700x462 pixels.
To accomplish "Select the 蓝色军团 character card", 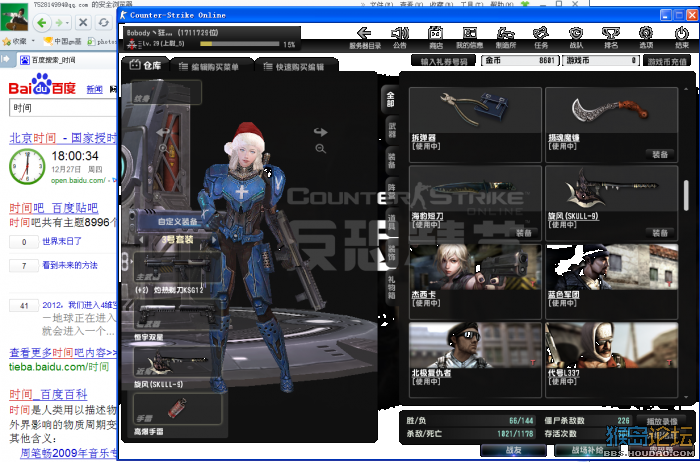I will (x=612, y=282).
